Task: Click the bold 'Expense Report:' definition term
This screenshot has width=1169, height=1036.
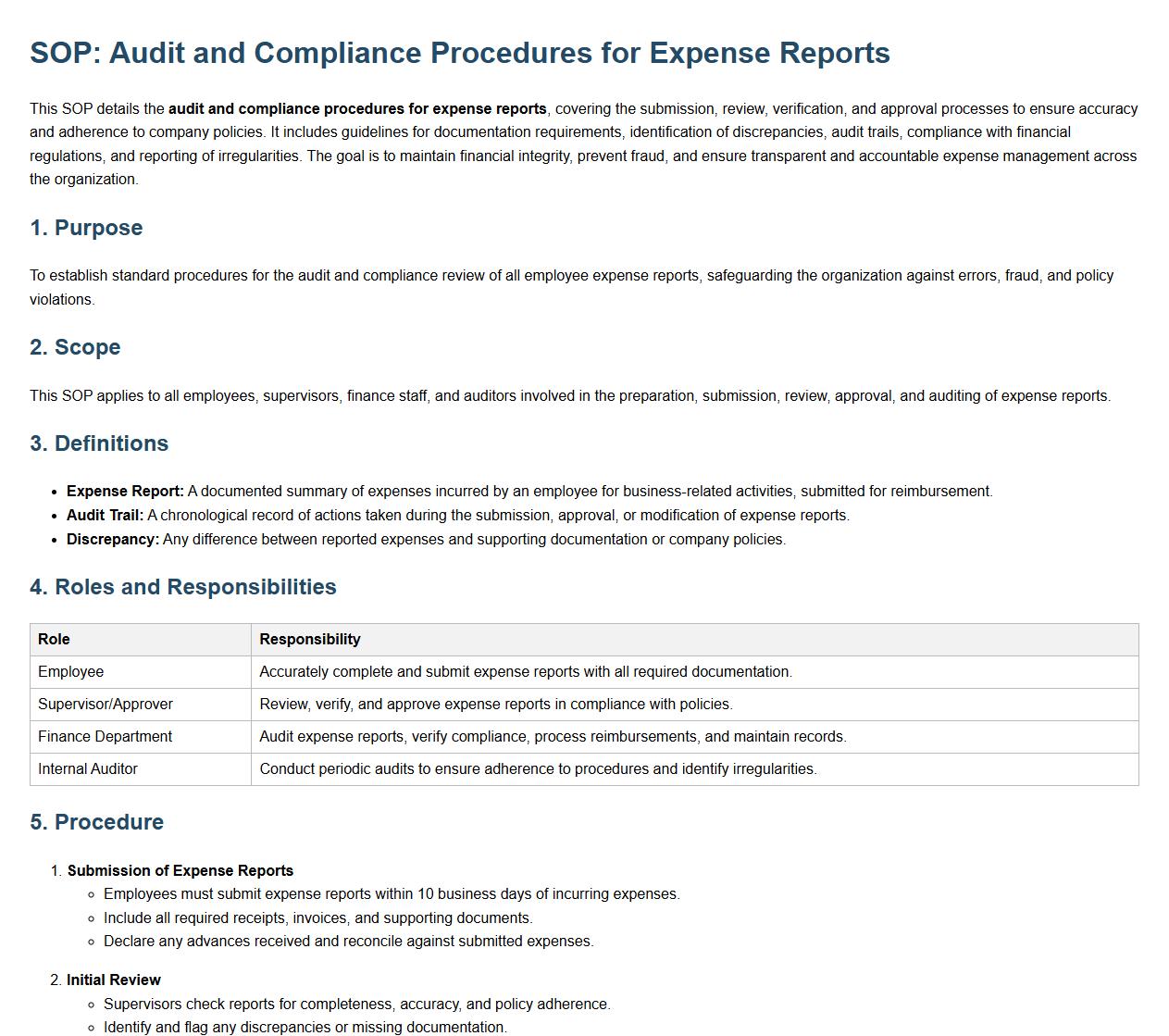Action: pyautogui.click(x=125, y=492)
